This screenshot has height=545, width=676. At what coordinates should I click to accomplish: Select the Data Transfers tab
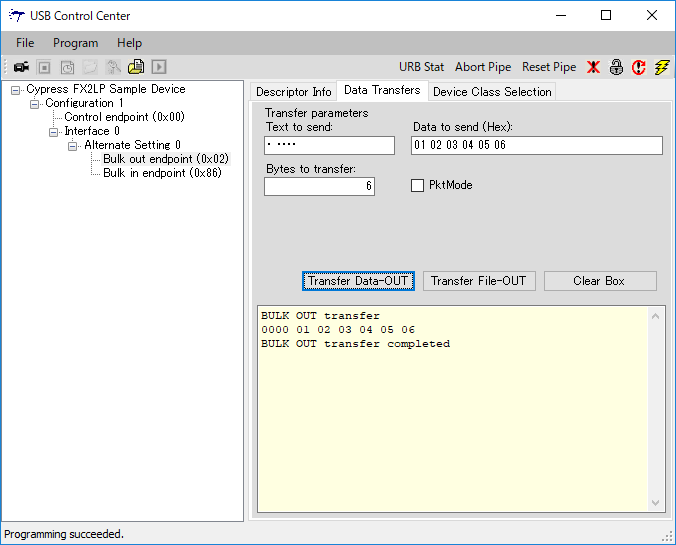coord(382,90)
